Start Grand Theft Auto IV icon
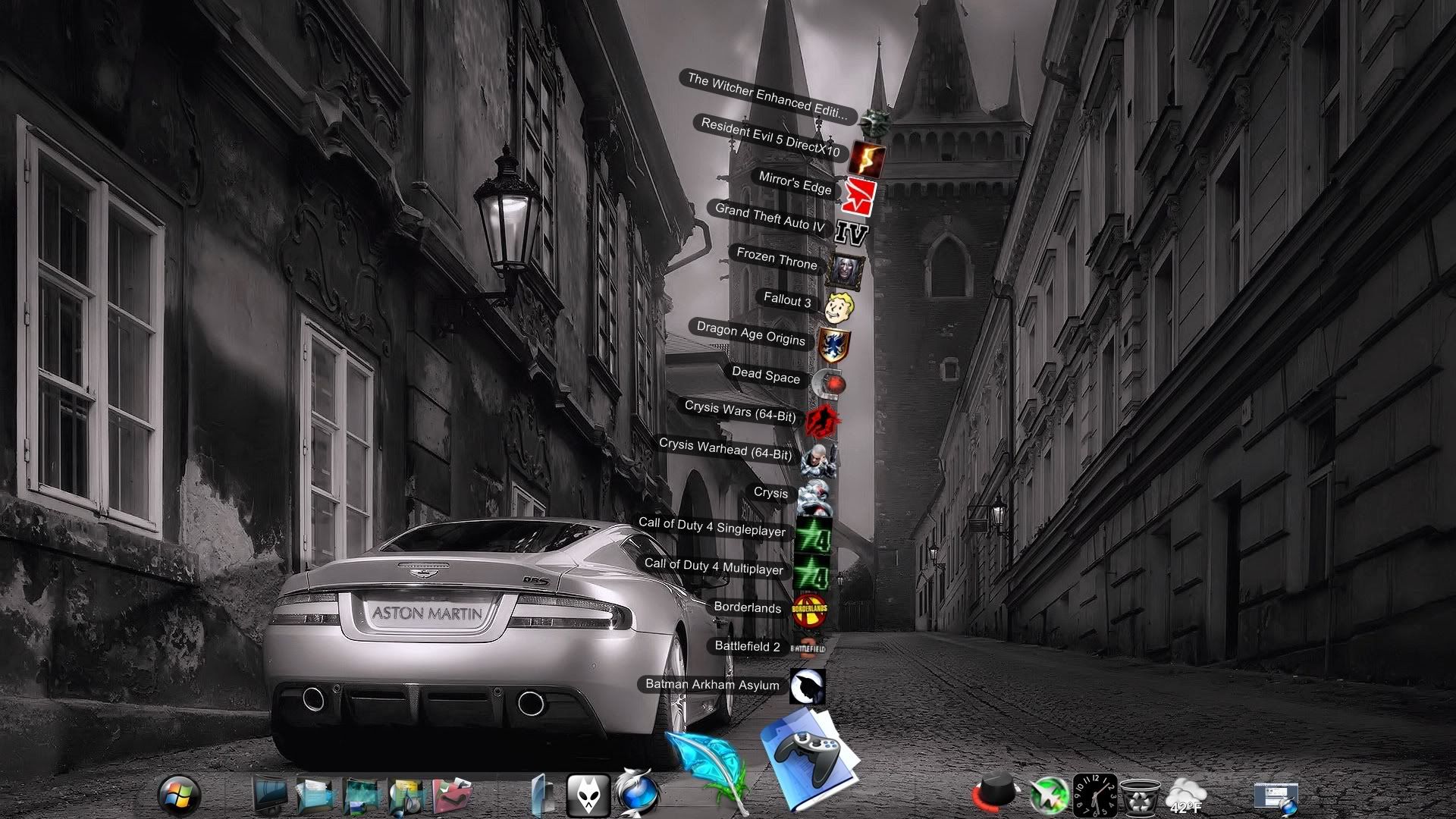Viewport: 1456px width, 819px height. coord(851,233)
